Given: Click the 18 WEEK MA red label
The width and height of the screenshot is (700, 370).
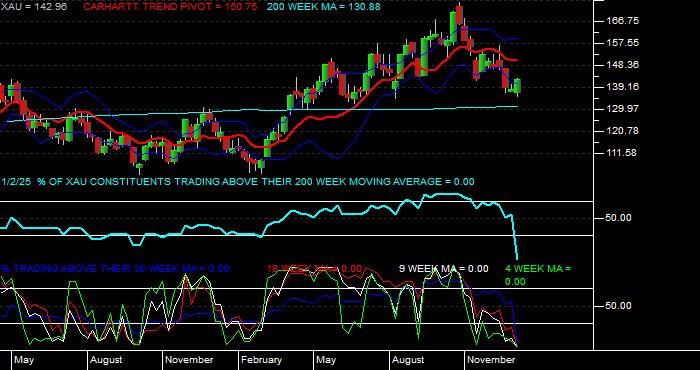Looking at the screenshot, I should [314, 269].
